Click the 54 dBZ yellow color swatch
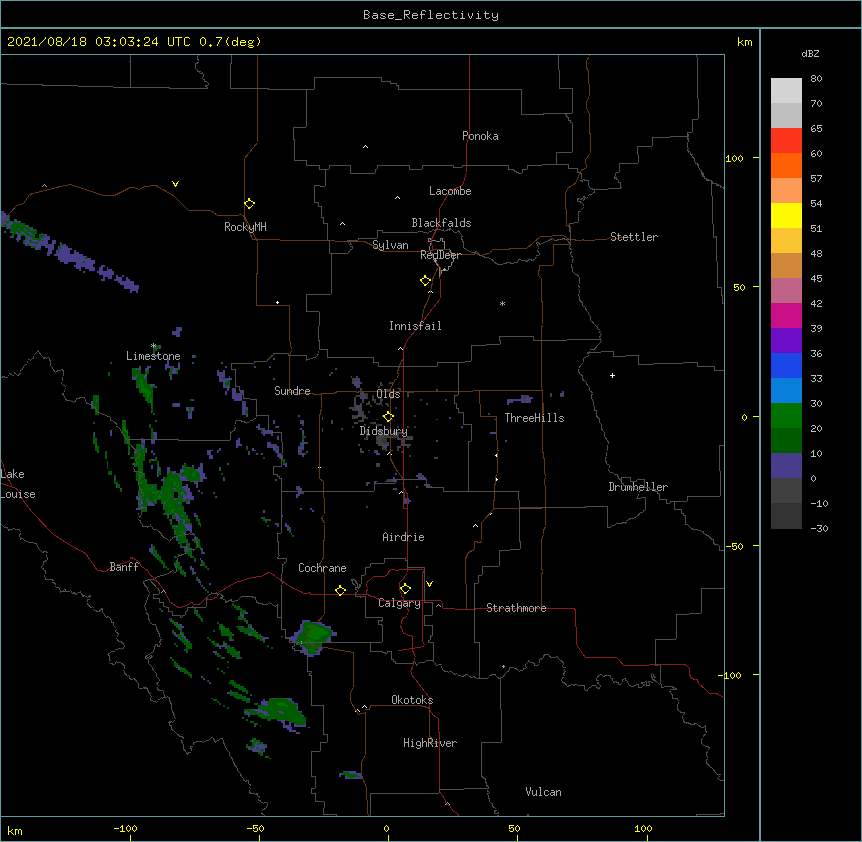 click(786, 215)
